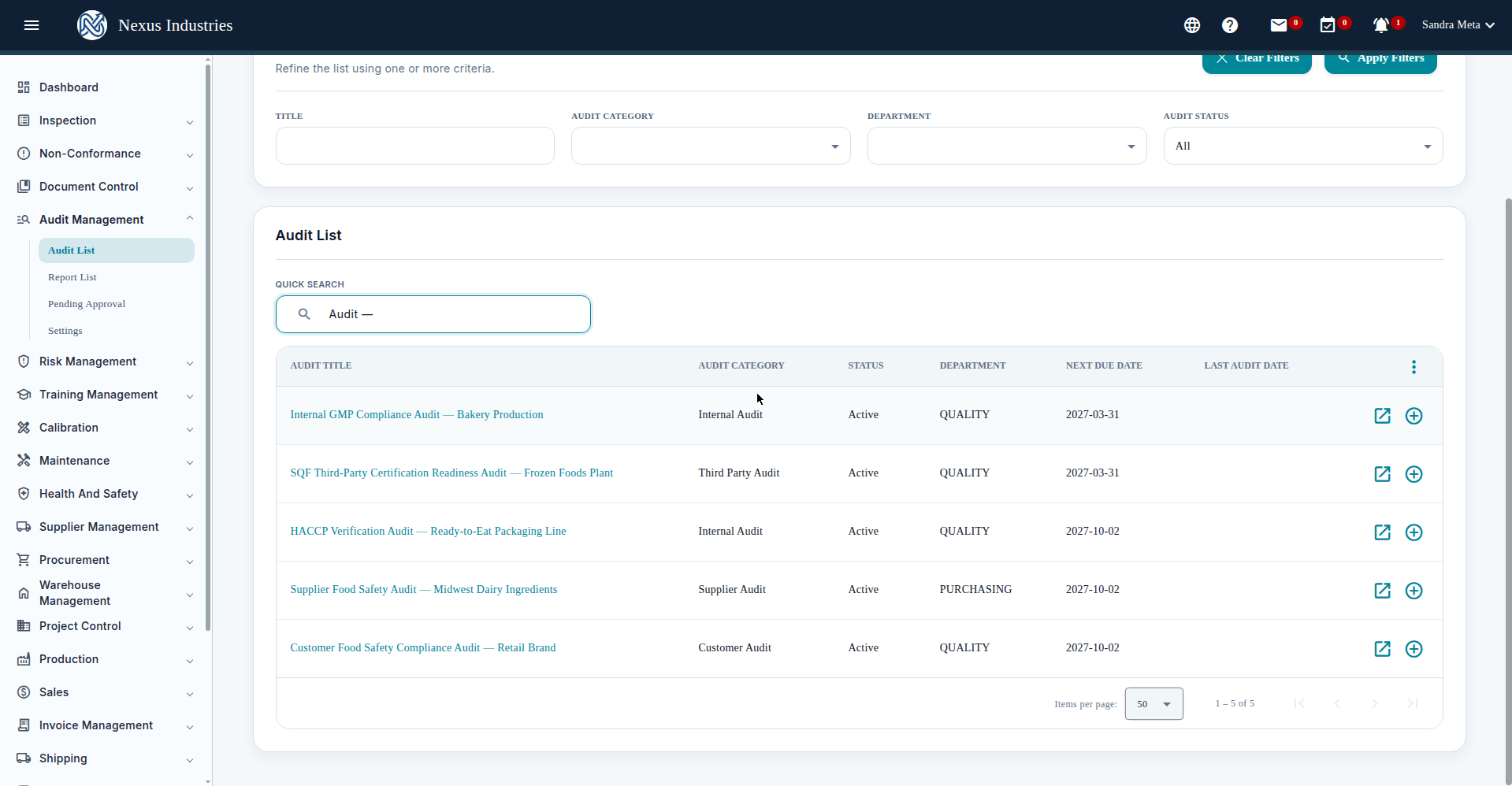The width and height of the screenshot is (1512, 786).
Task: Open HACCP Verification Audit in new window
Action: [1382, 532]
